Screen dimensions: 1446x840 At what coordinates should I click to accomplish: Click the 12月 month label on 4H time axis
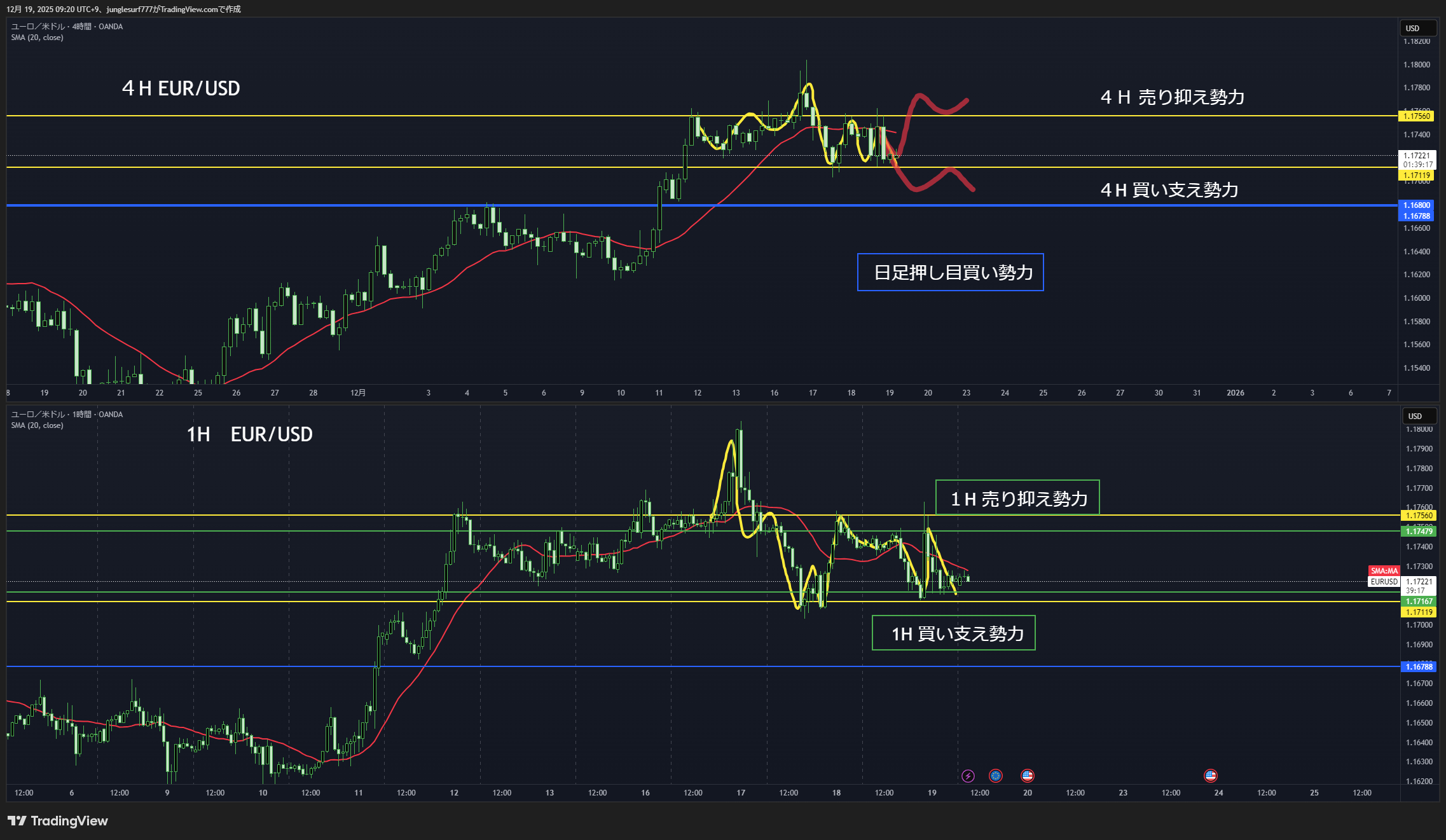point(358,393)
